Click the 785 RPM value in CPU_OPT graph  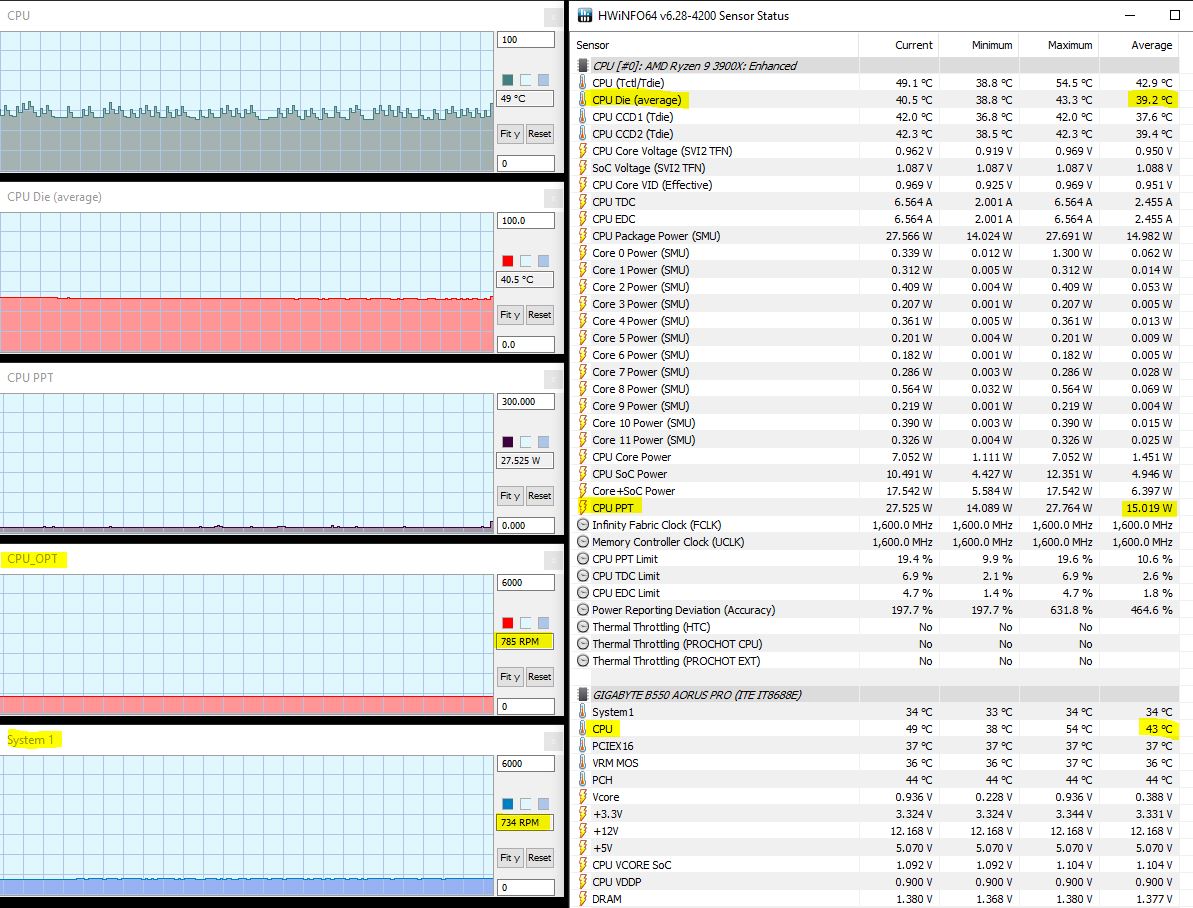[525, 642]
